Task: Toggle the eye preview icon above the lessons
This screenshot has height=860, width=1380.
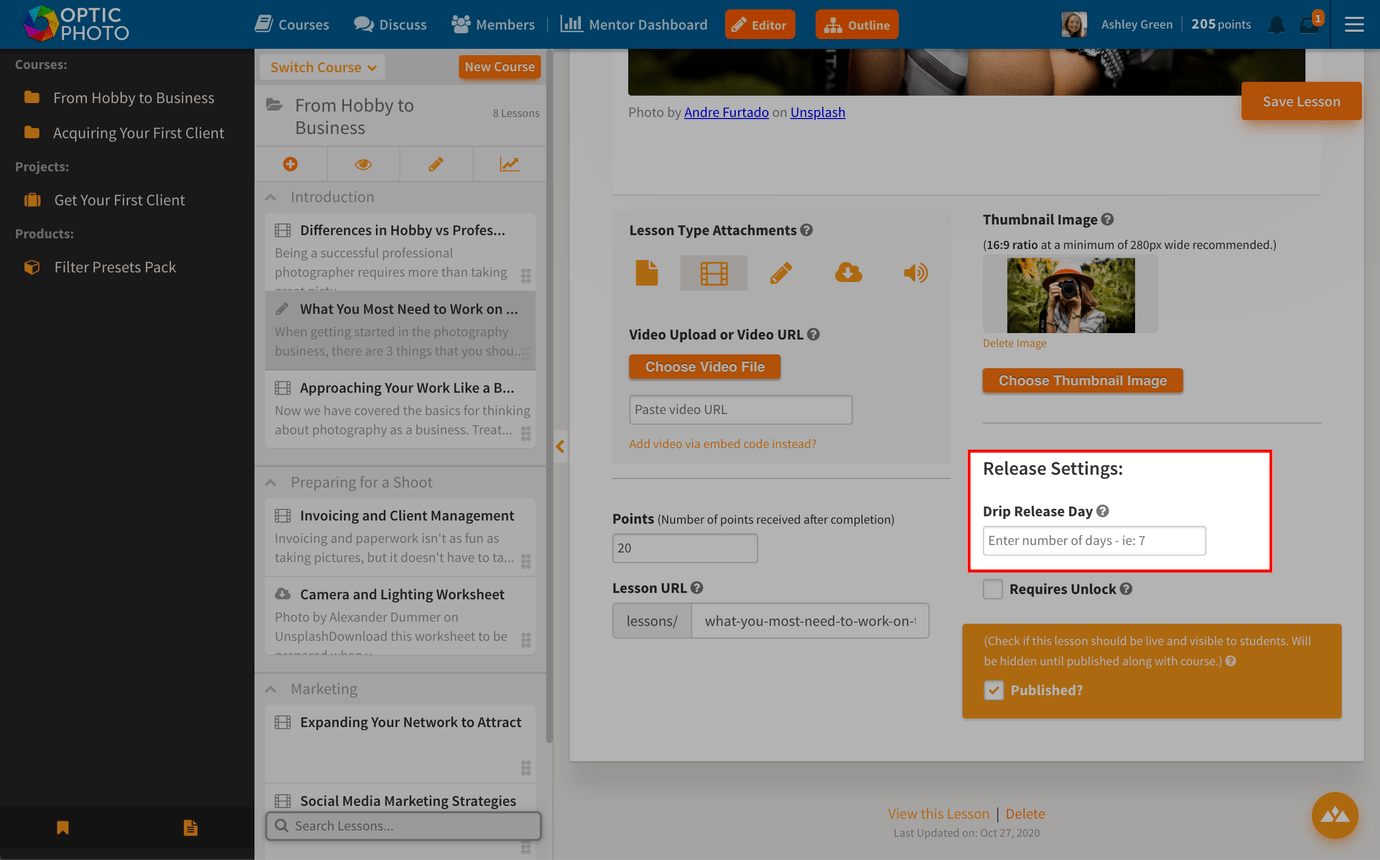Action: [363, 163]
